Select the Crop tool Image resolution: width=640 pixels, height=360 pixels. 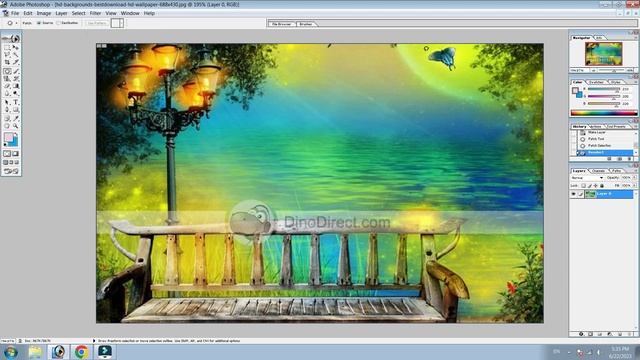[x=7, y=62]
